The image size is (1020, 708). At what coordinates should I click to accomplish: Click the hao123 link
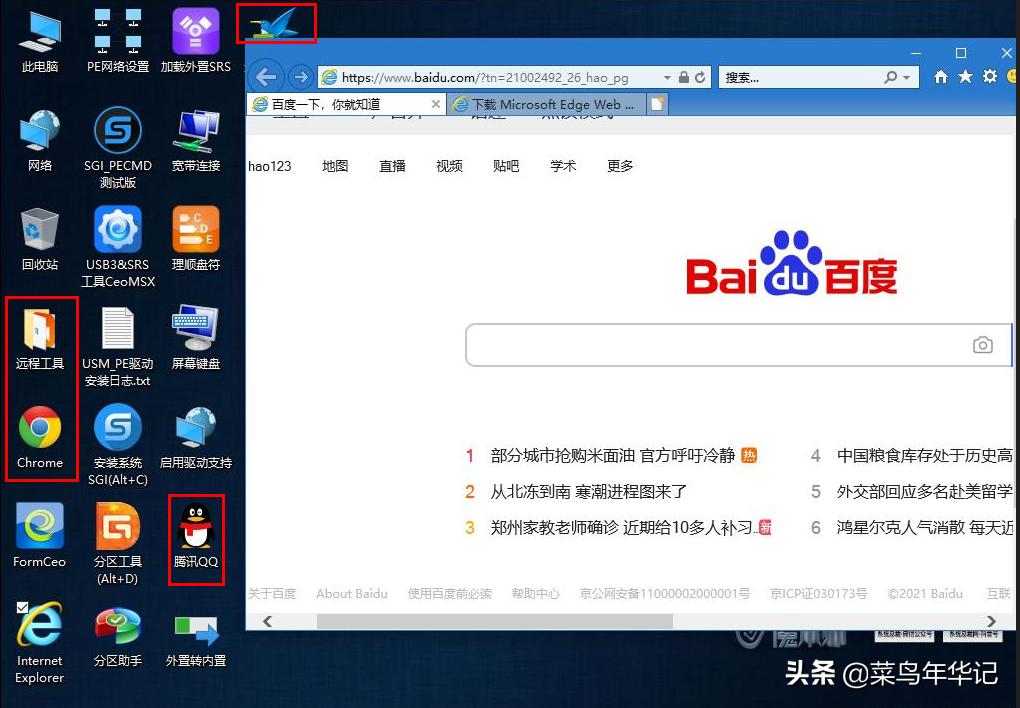click(x=269, y=166)
